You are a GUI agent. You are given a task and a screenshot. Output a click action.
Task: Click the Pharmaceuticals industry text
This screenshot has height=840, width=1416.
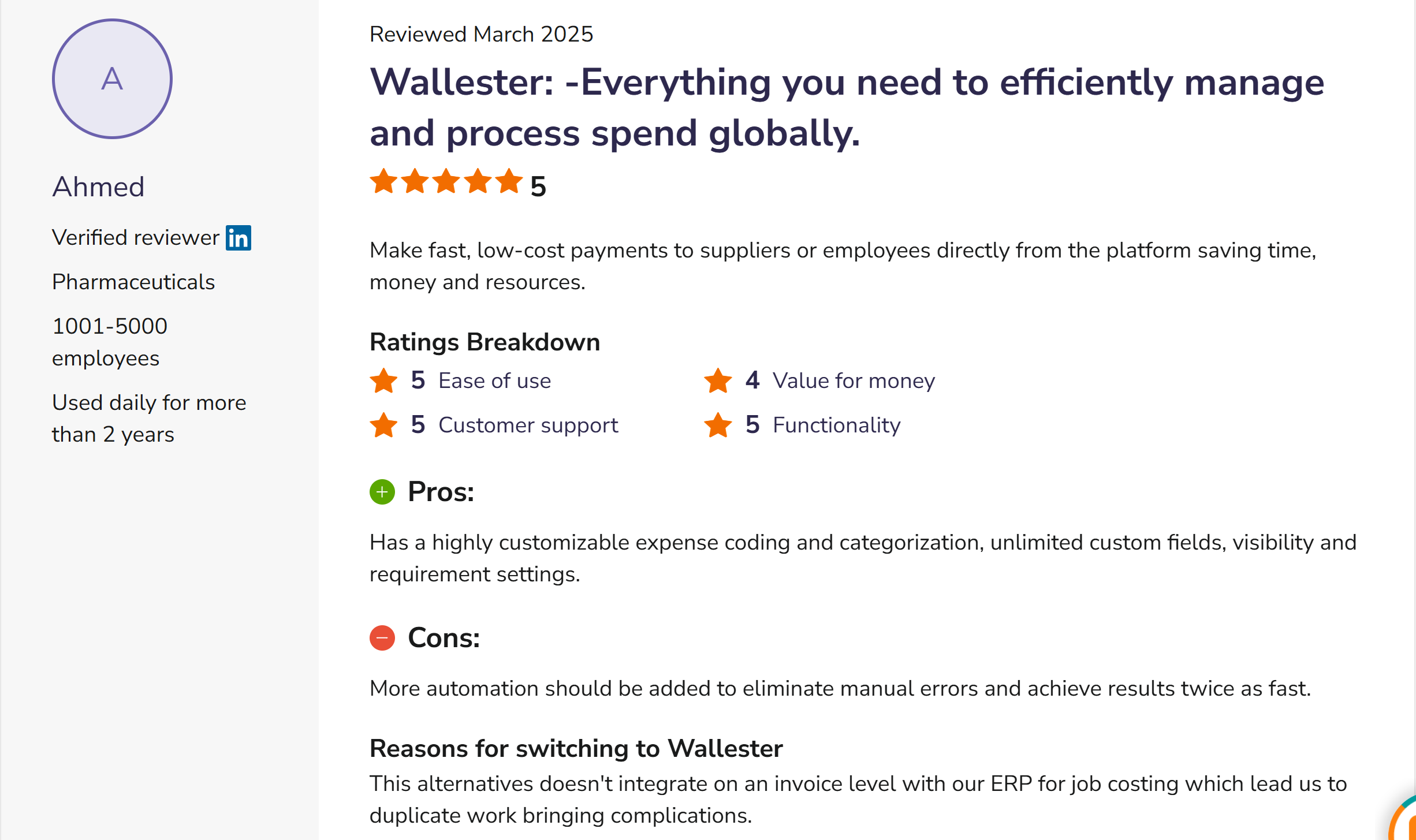[133, 282]
